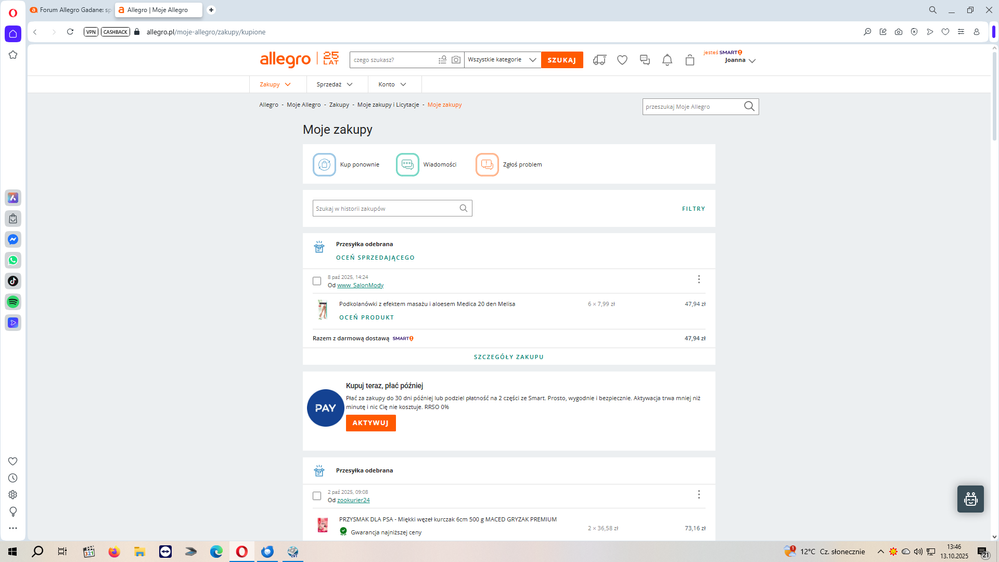Expand the Wszystkie kategorie dropdown
The image size is (999, 562).
[x=502, y=60]
